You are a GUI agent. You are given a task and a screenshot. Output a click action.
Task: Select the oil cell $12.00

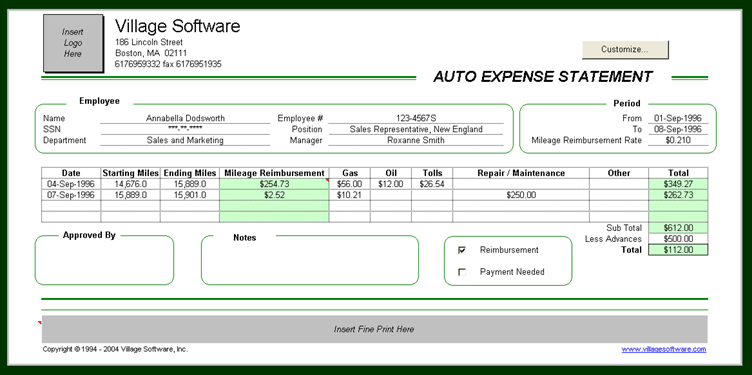coord(390,184)
